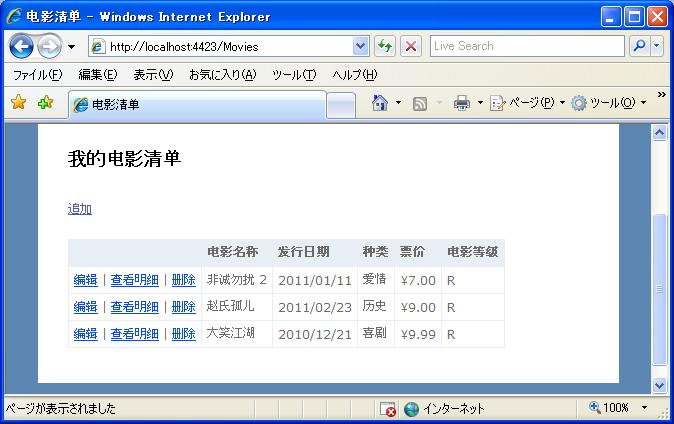Click the 追加 link
This screenshot has height=424, width=674.
(x=80, y=209)
